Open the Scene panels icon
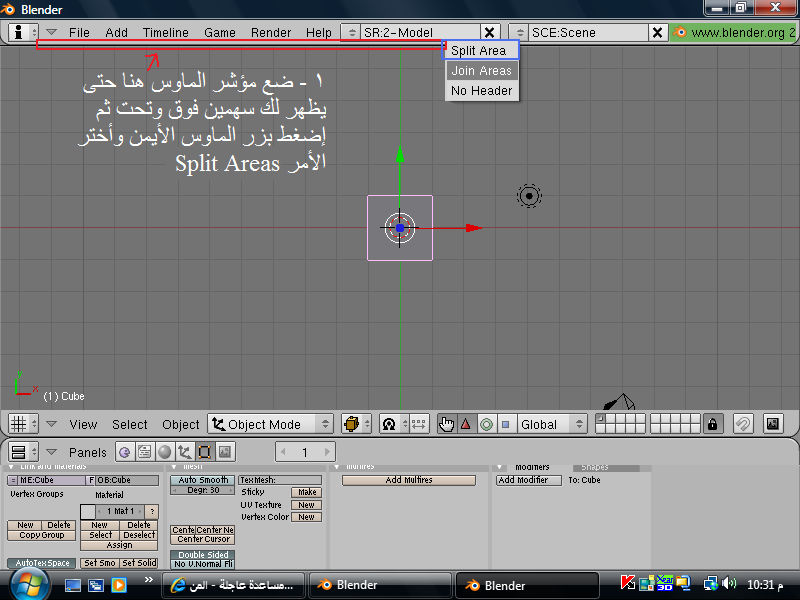 pyautogui.click(x=224, y=452)
